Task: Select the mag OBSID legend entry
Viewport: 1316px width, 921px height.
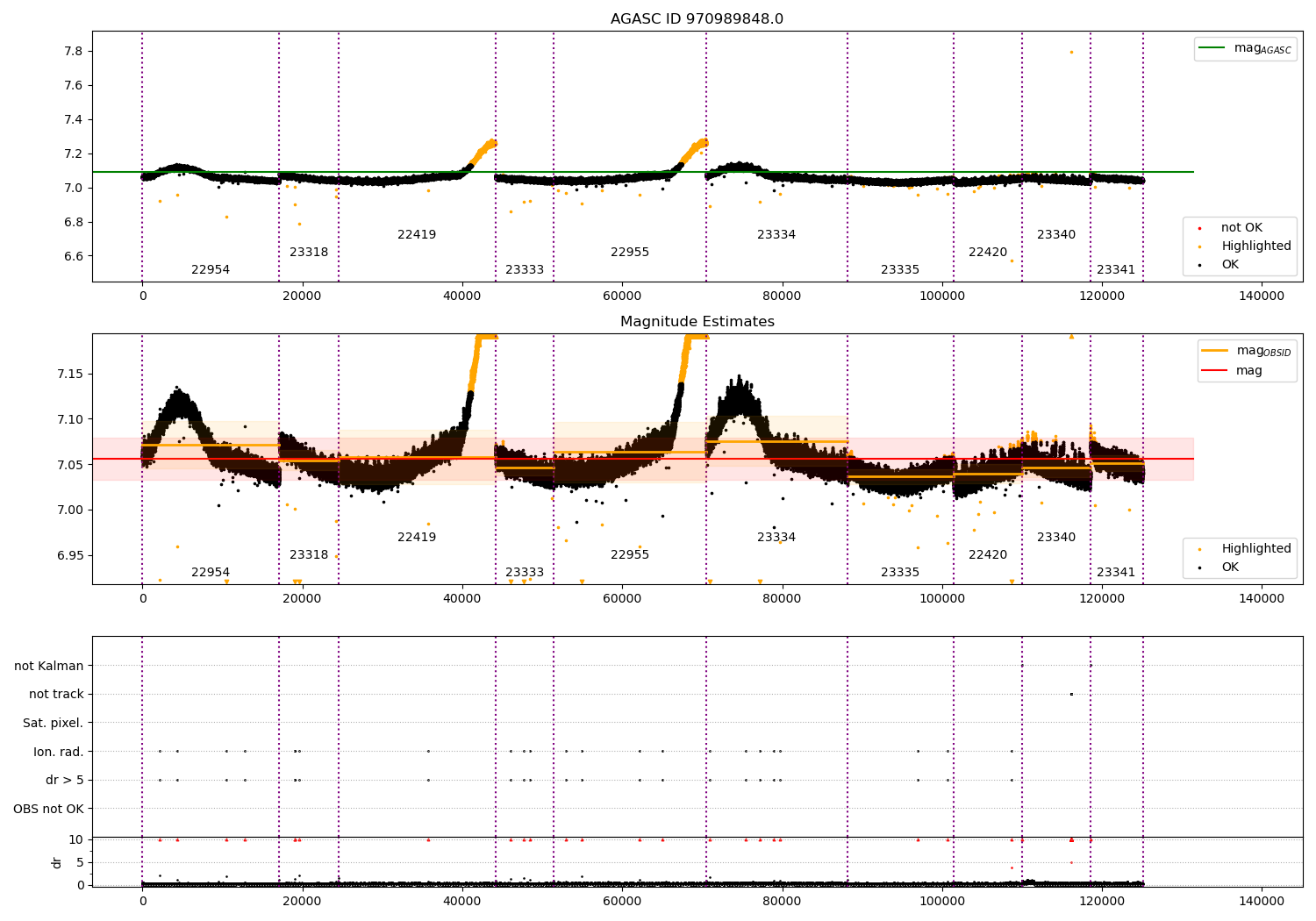Action: pyautogui.click(x=1247, y=351)
